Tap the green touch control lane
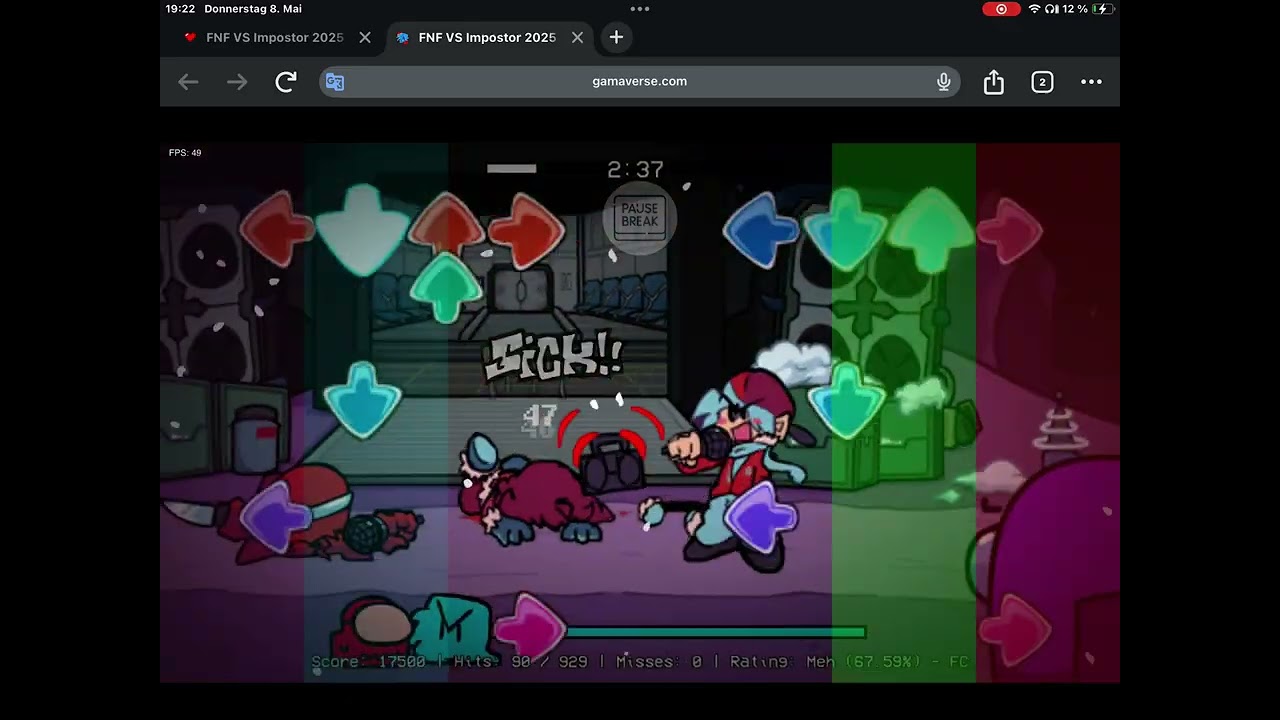This screenshot has height=720, width=1280. [904, 412]
